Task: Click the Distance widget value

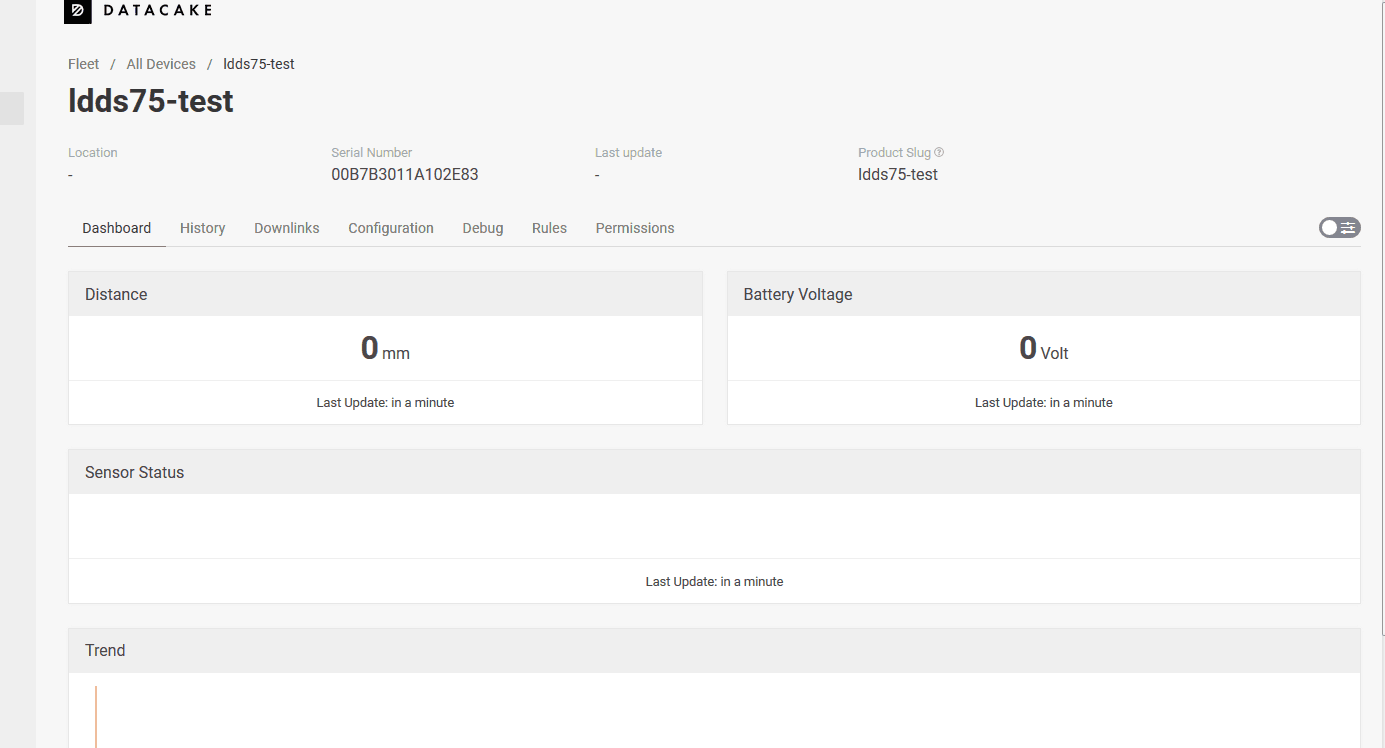Action: click(x=385, y=348)
